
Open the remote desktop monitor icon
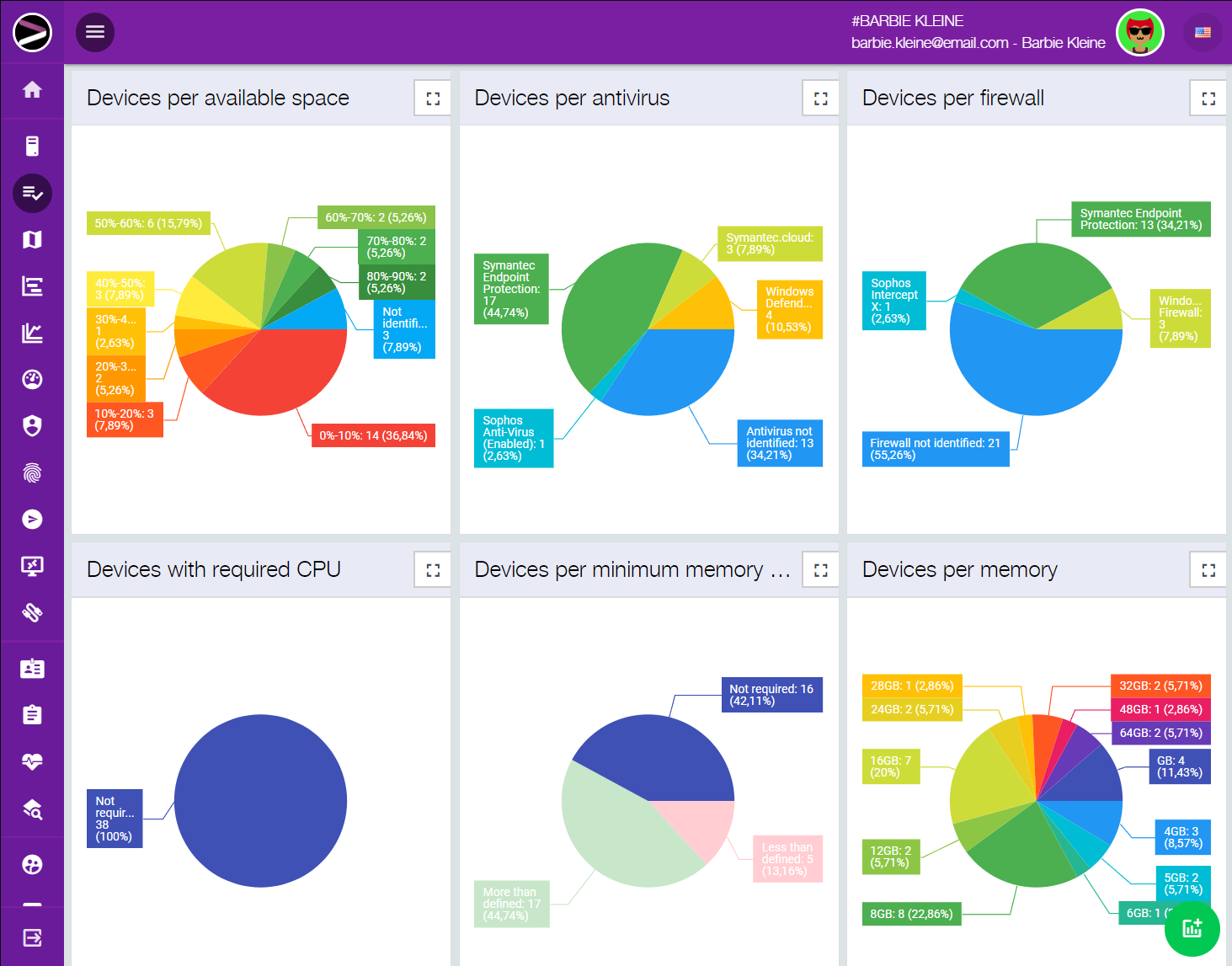(32, 566)
